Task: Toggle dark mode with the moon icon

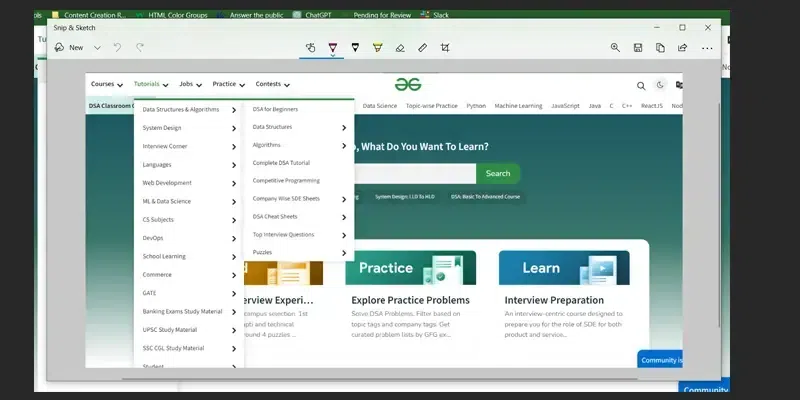Action: [660, 85]
